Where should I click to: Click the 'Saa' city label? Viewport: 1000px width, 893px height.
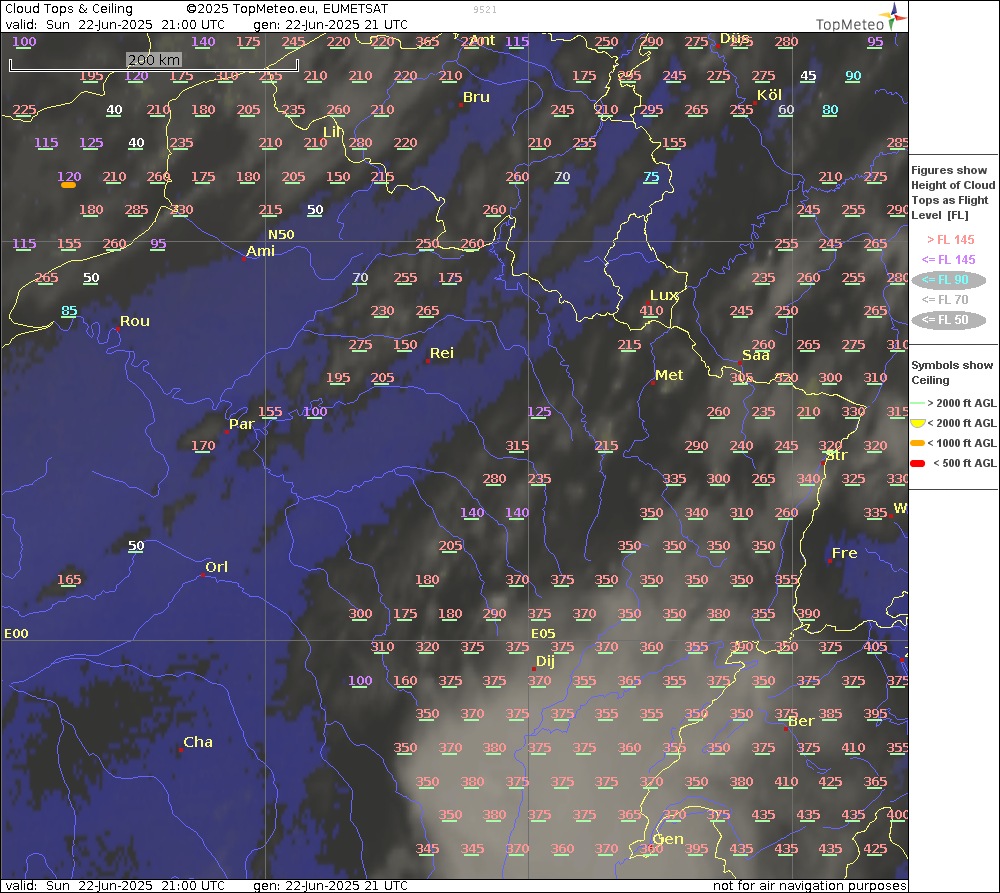click(756, 355)
